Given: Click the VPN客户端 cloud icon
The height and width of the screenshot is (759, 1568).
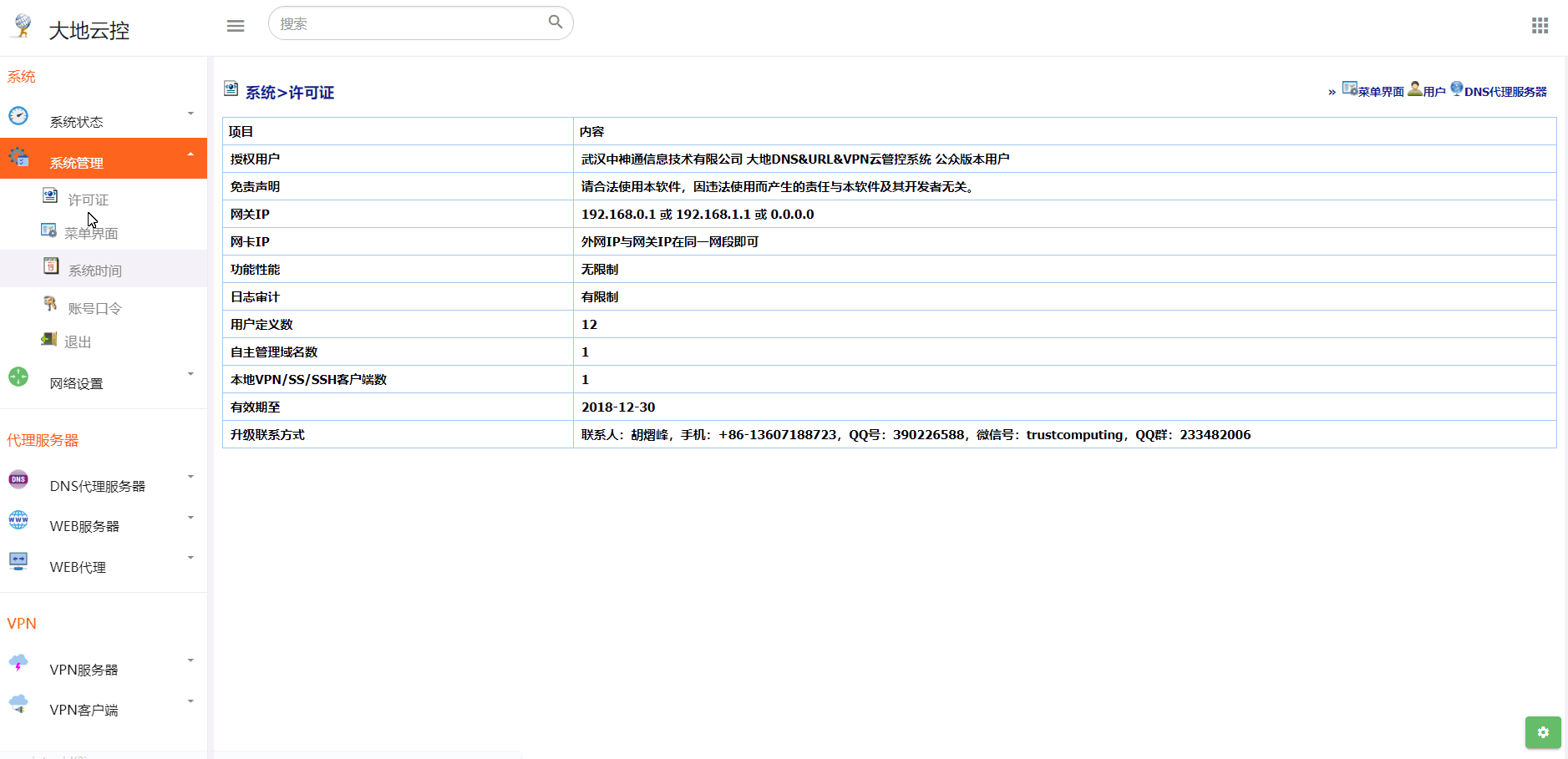Looking at the screenshot, I should click(18, 704).
